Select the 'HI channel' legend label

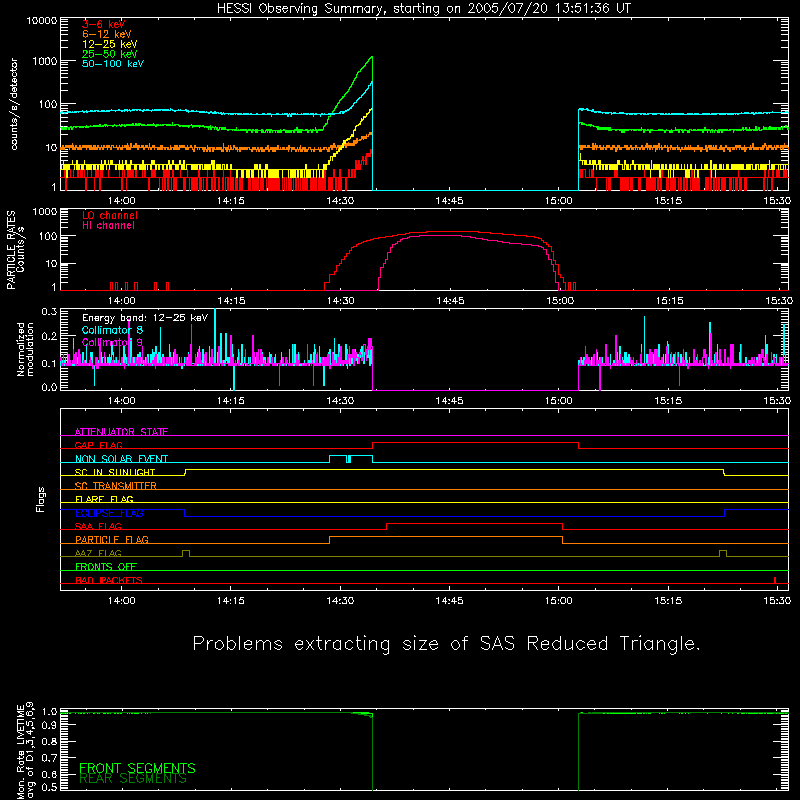[108, 226]
